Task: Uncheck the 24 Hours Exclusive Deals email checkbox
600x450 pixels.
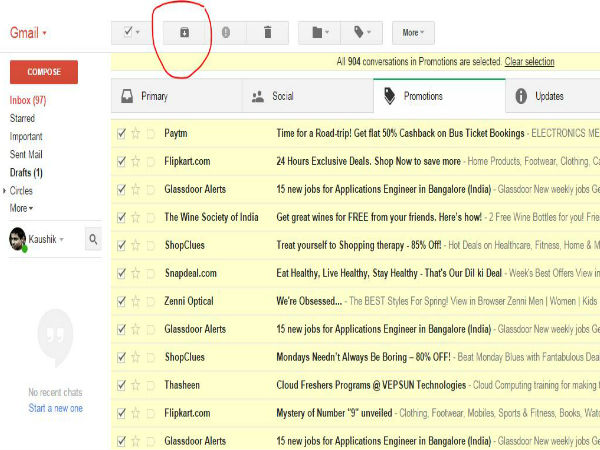Action: [x=121, y=161]
